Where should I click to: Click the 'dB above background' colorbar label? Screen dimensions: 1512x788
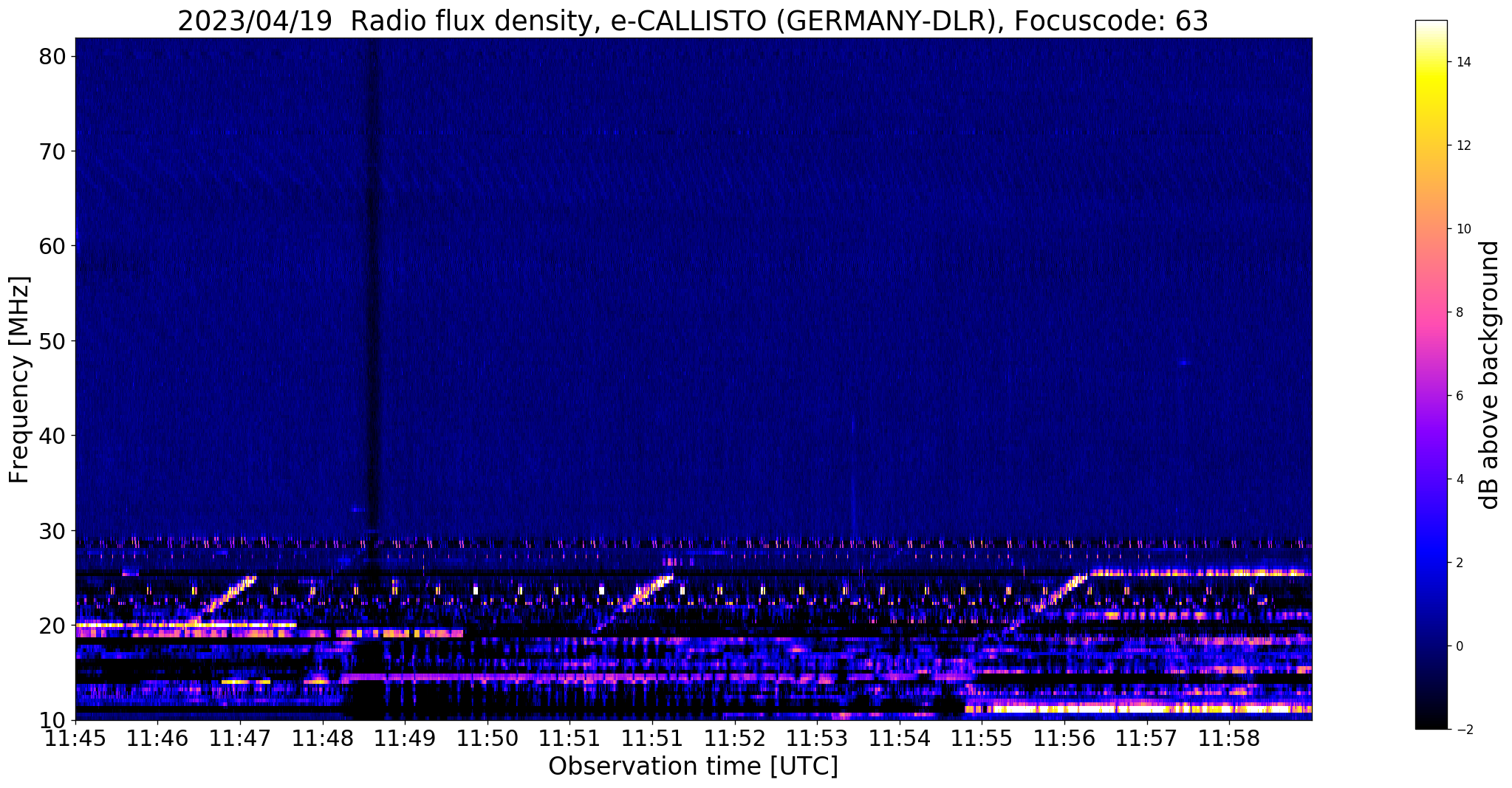pos(1490,374)
